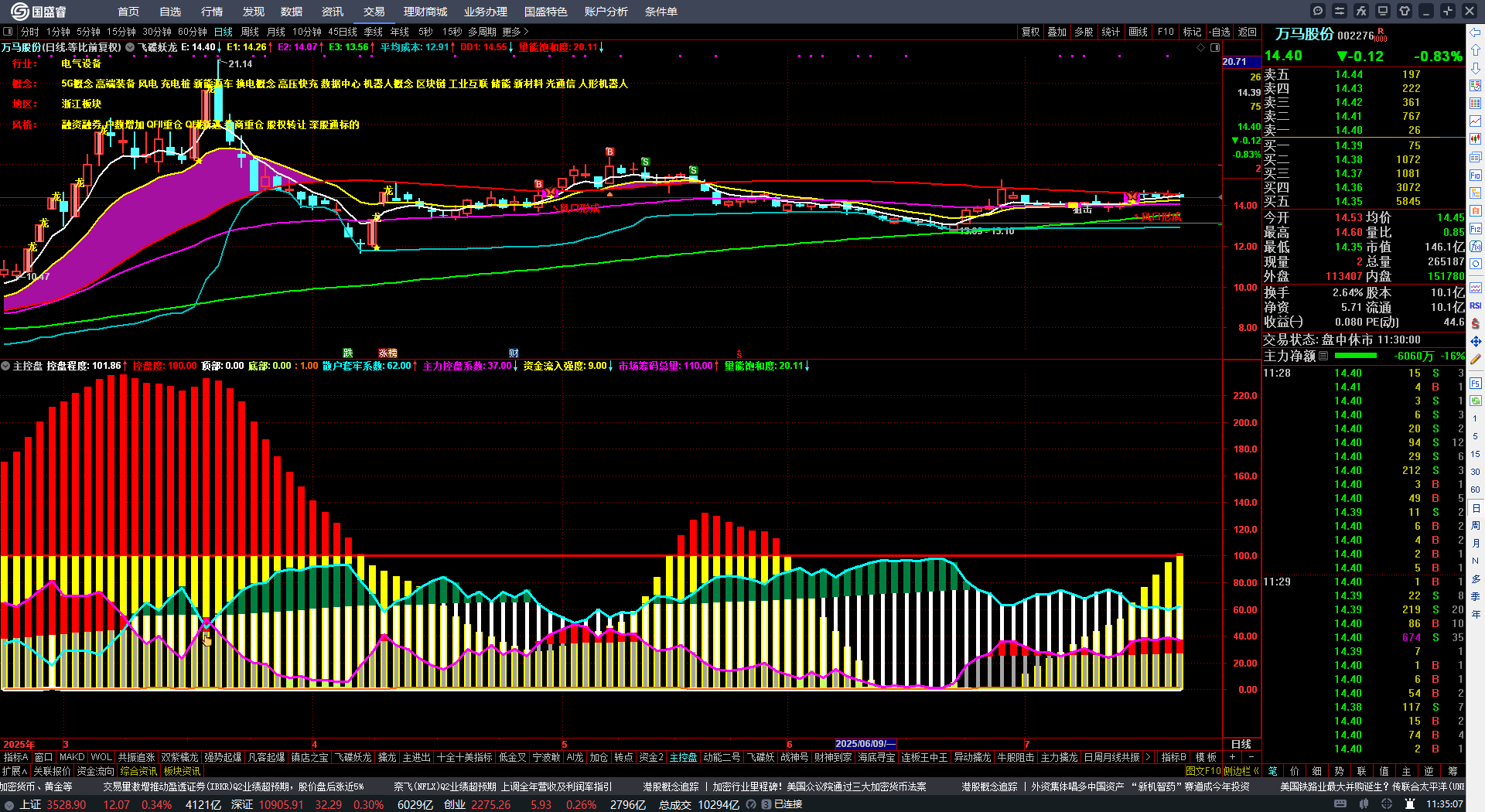
Task: Select the 筹 chip distribution tab
Action: coord(1453,771)
